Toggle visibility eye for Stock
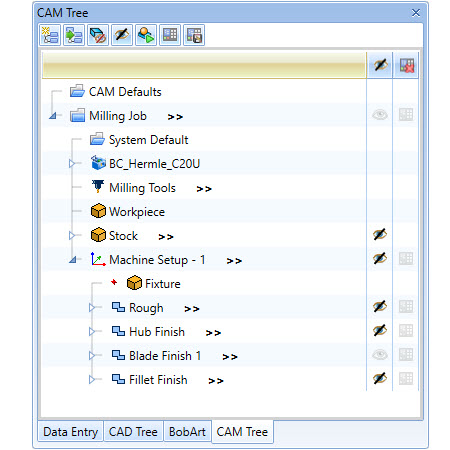 pos(380,235)
